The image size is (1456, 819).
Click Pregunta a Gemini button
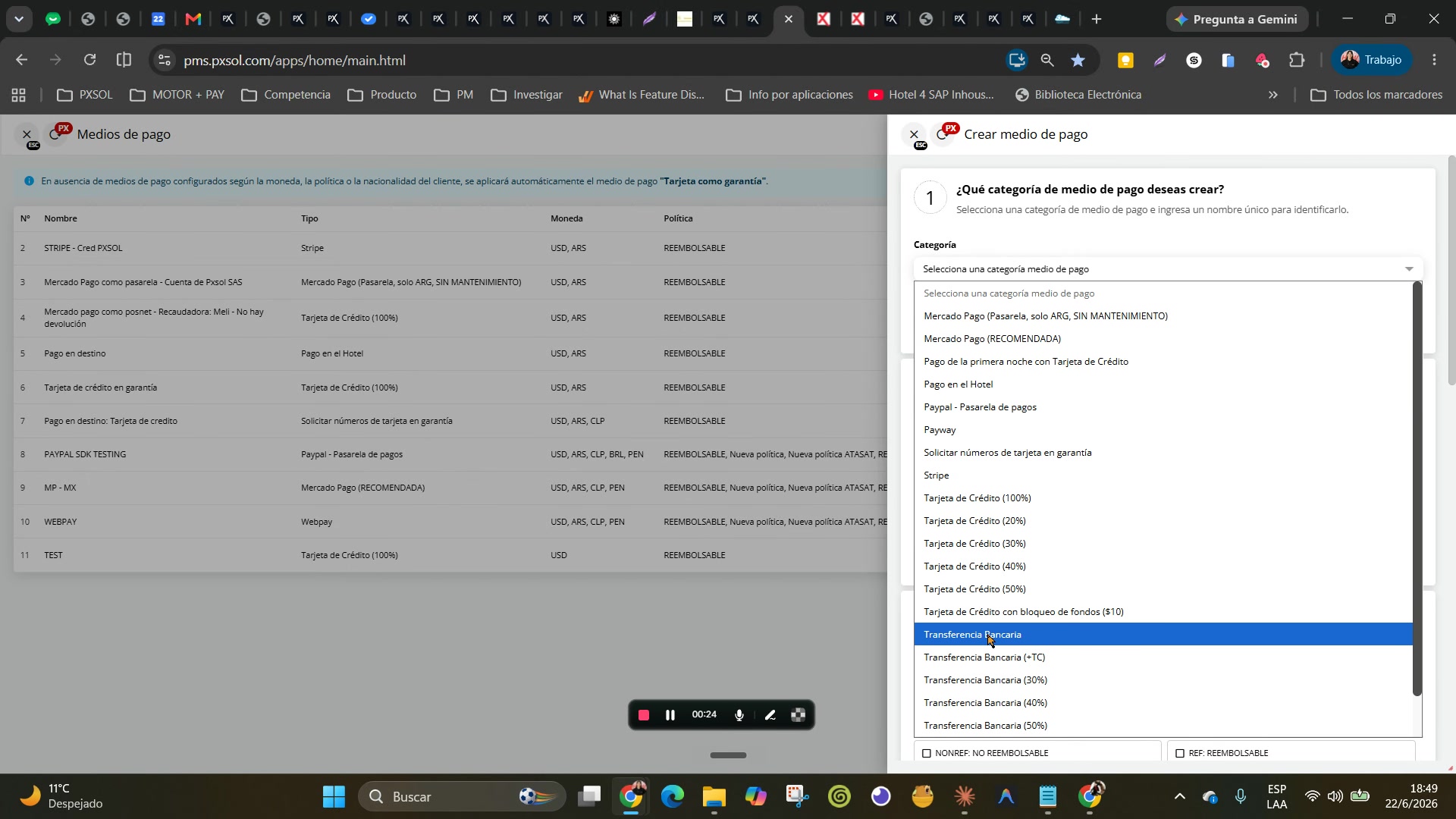(x=1237, y=19)
